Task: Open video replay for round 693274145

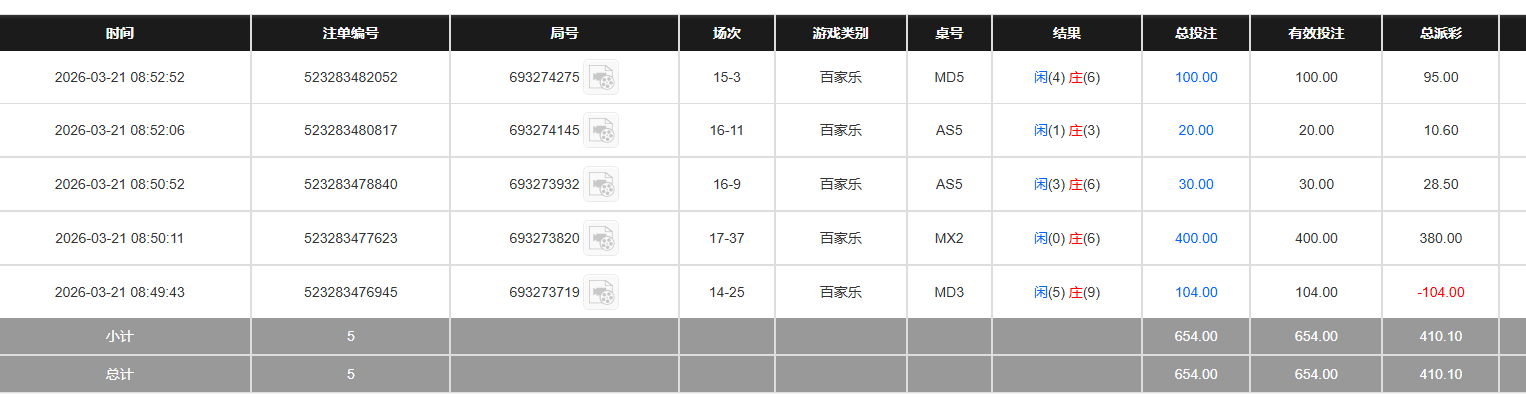Action: pyautogui.click(x=601, y=131)
